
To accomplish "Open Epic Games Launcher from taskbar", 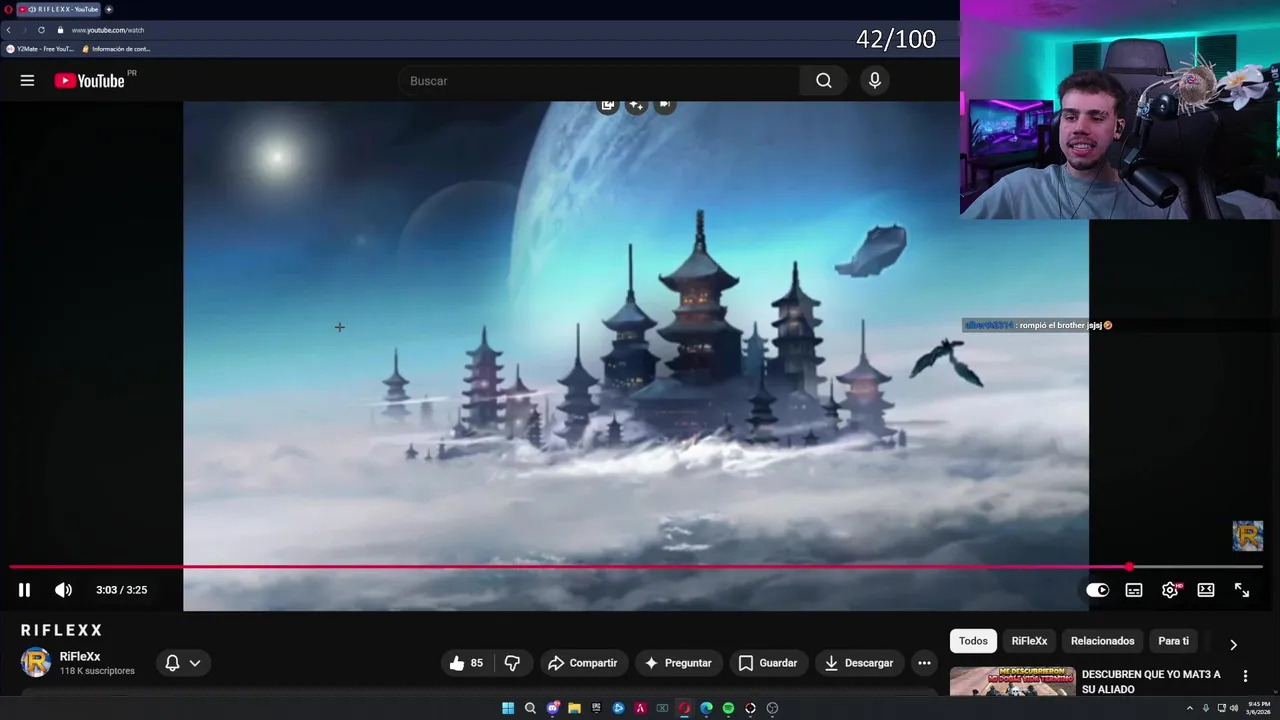I will (x=596, y=708).
